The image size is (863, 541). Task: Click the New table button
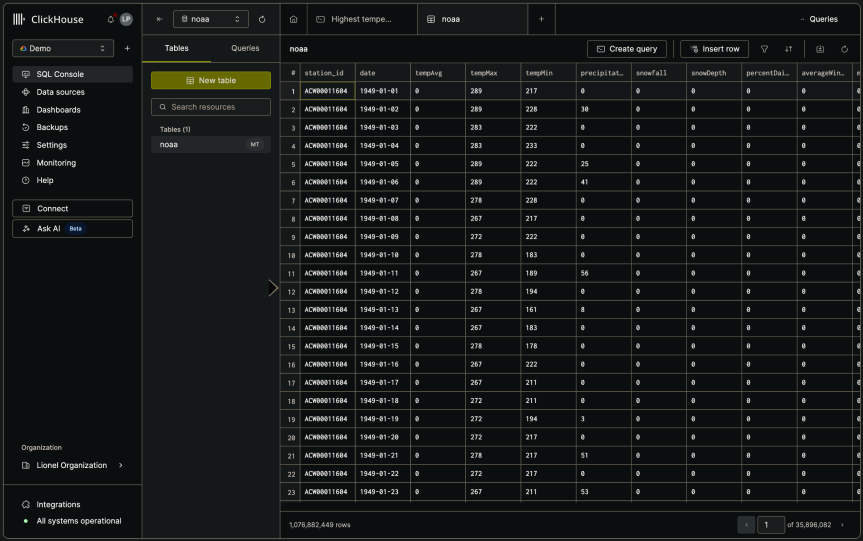[211, 80]
